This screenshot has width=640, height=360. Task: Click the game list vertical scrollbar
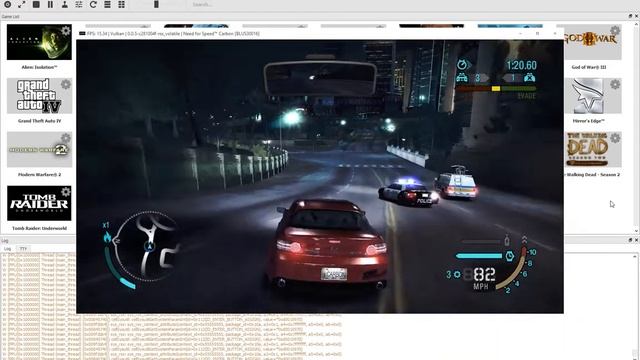pos(636,127)
